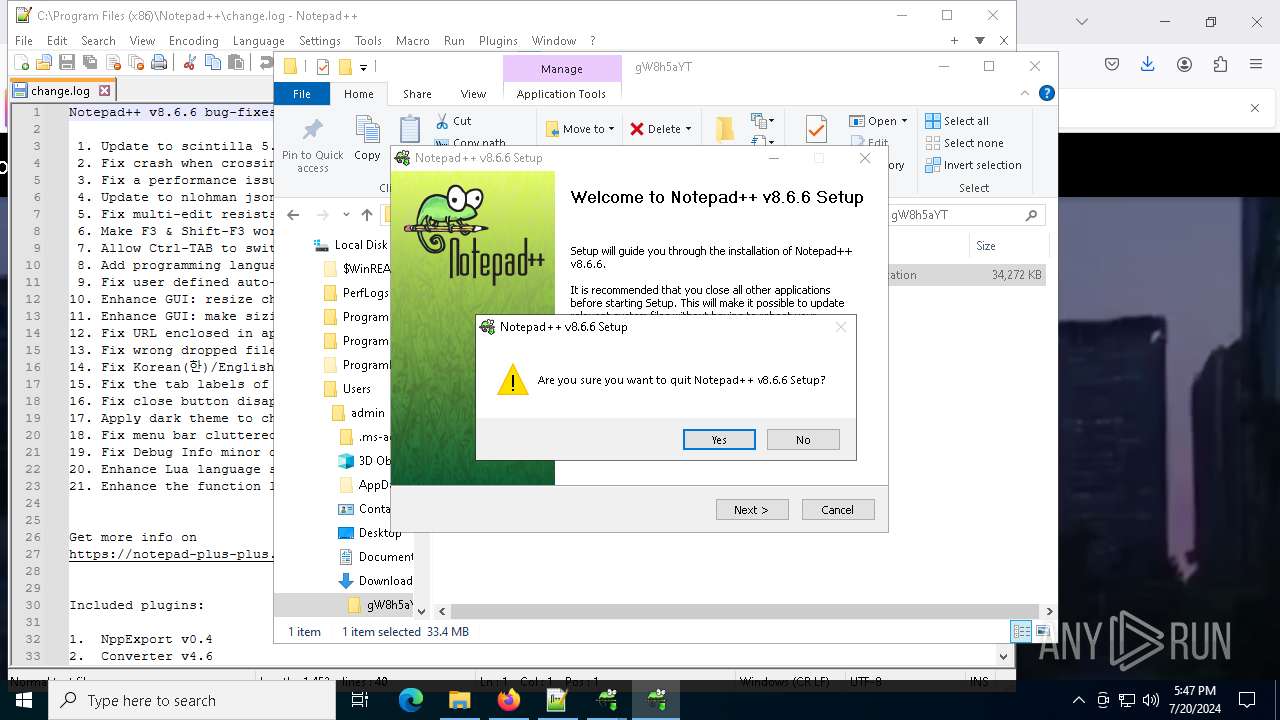Open the Notepad++ Encoding menu
This screenshot has width=1280, height=720.
coord(193,41)
